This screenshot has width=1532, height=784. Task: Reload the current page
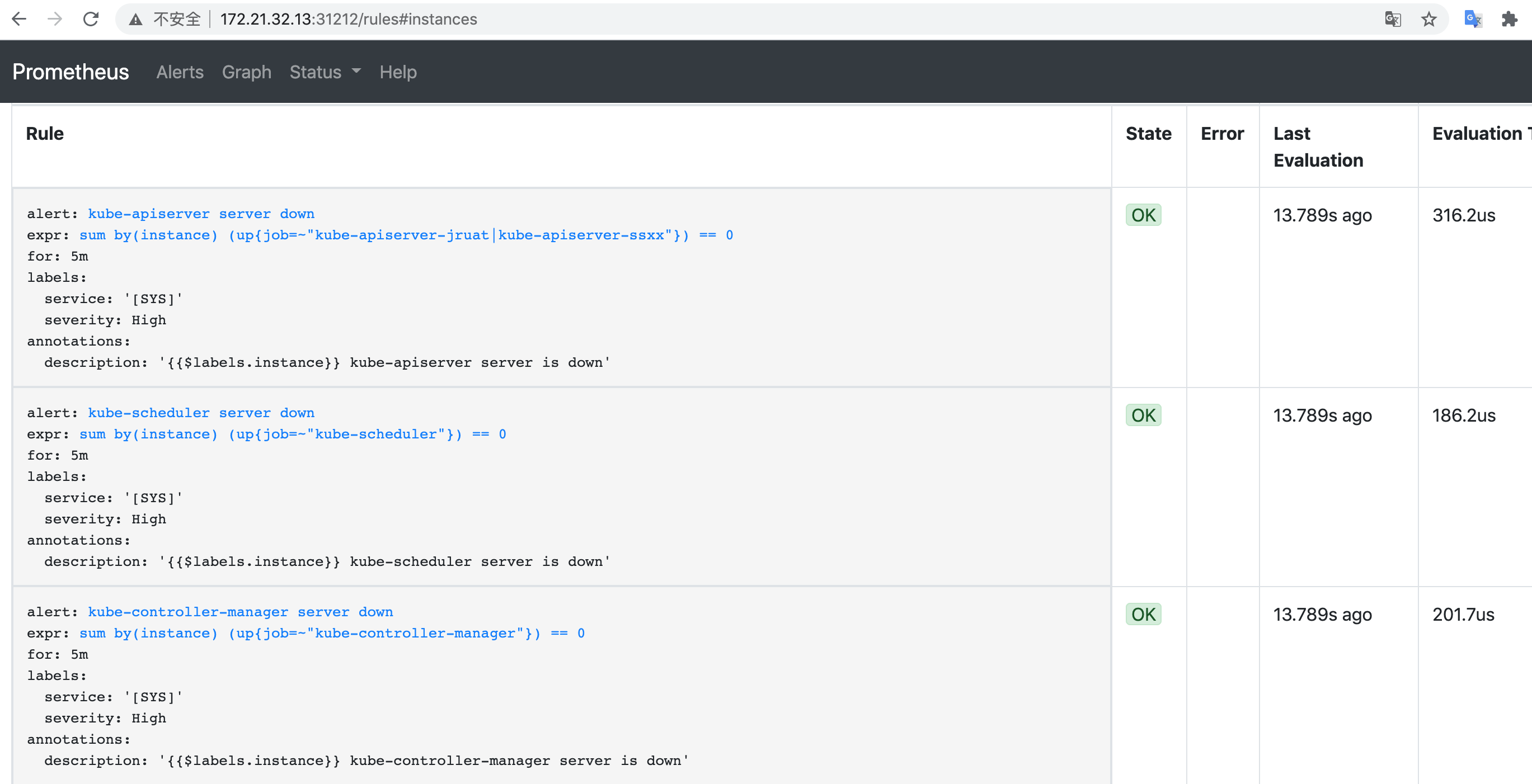(x=91, y=18)
